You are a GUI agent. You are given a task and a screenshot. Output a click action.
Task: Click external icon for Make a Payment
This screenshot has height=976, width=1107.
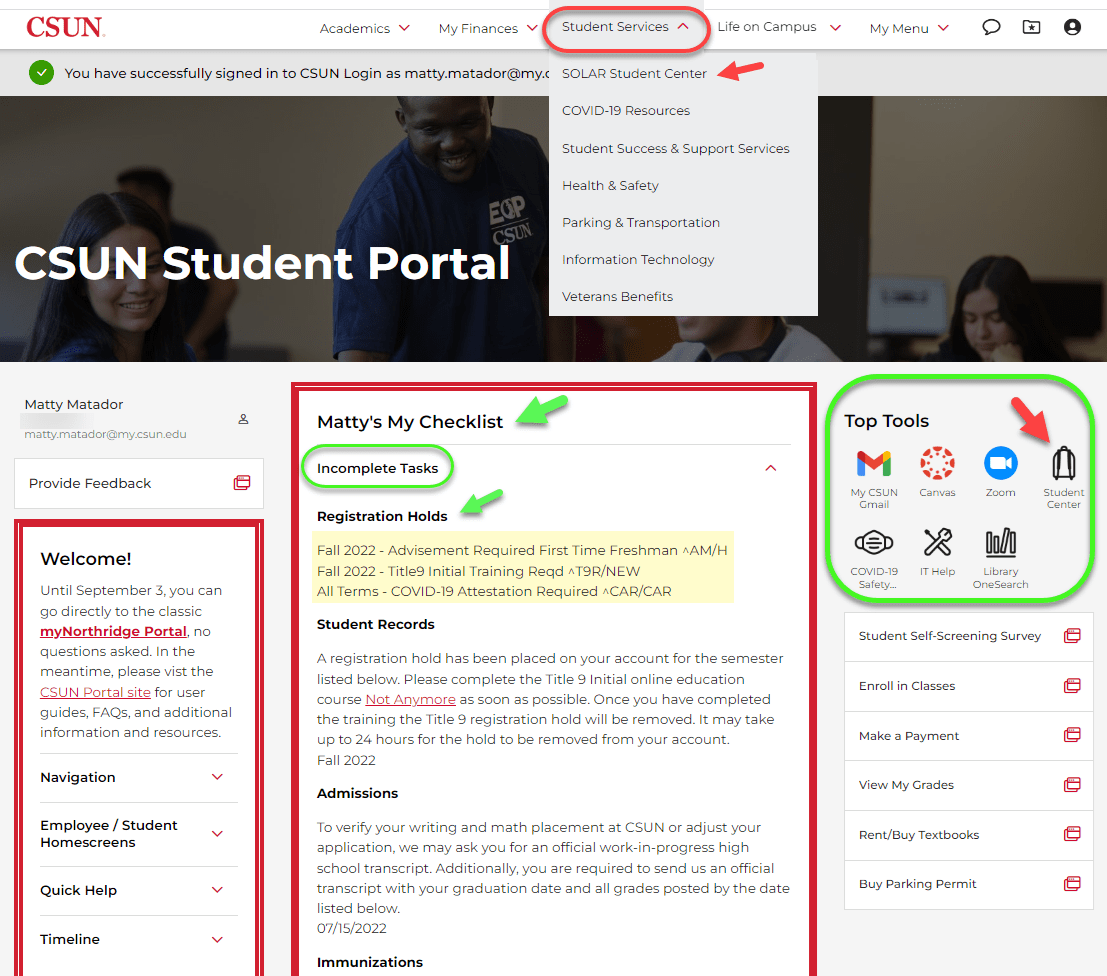[x=1072, y=735]
